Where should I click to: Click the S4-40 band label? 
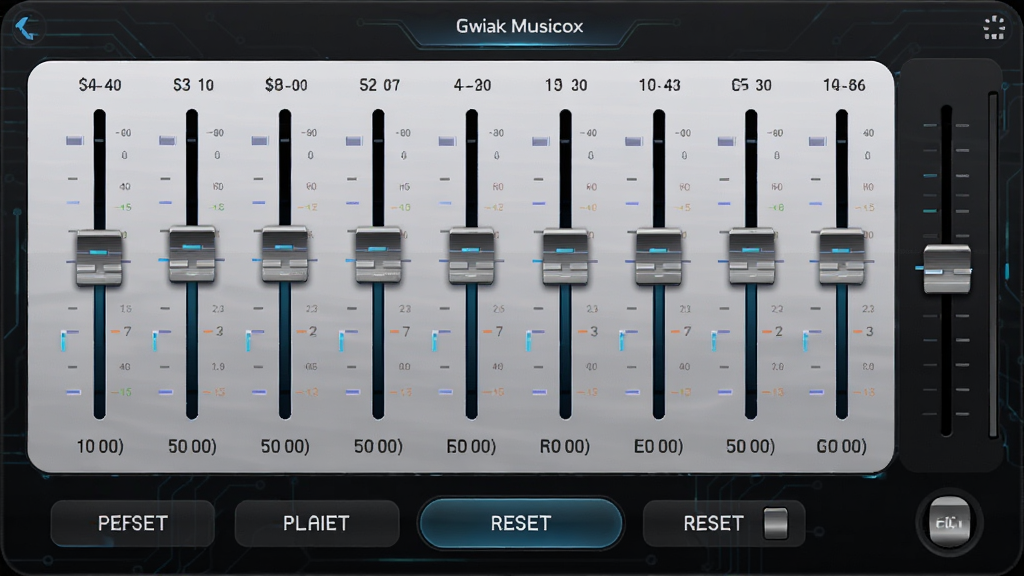tap(99, 86)
